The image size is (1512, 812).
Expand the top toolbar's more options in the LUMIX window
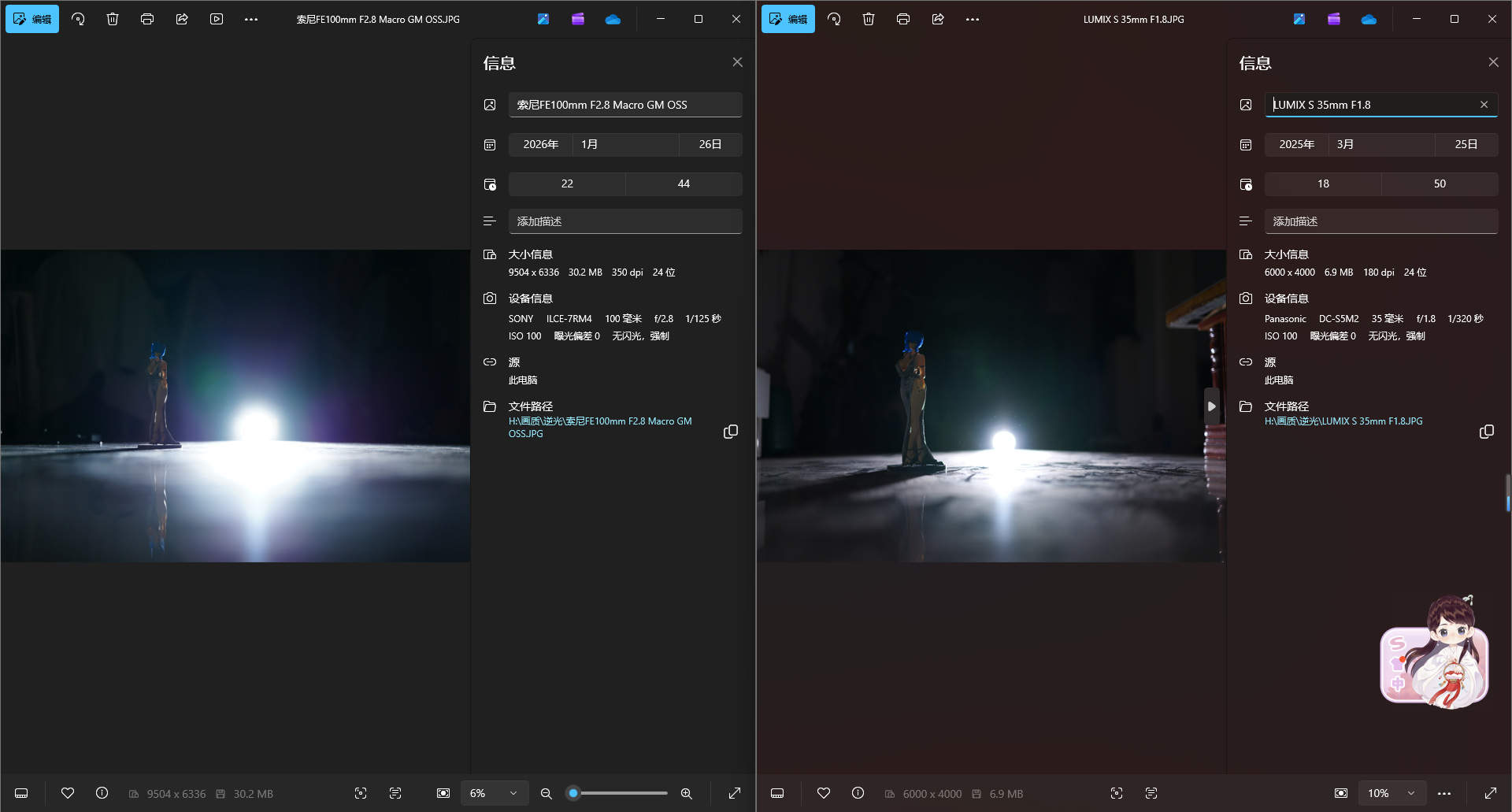pyautogui.click(x=973, y=19)
